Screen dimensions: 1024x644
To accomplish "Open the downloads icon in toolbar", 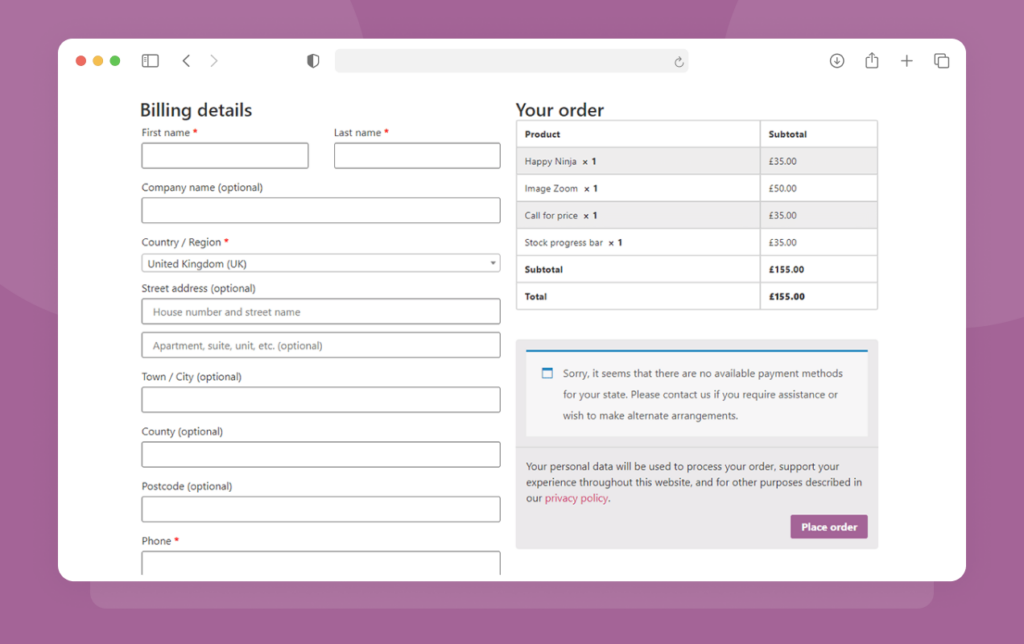I will 837,61.
